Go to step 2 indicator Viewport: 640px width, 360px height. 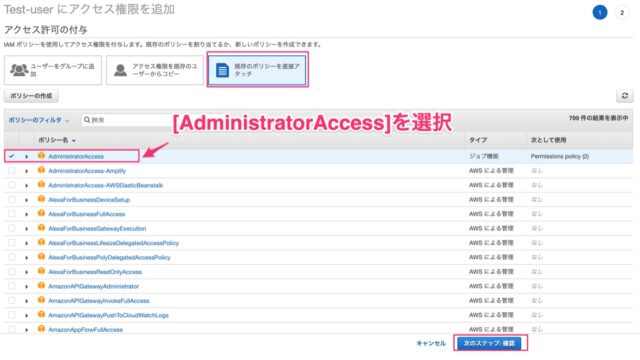click(622, 13)
